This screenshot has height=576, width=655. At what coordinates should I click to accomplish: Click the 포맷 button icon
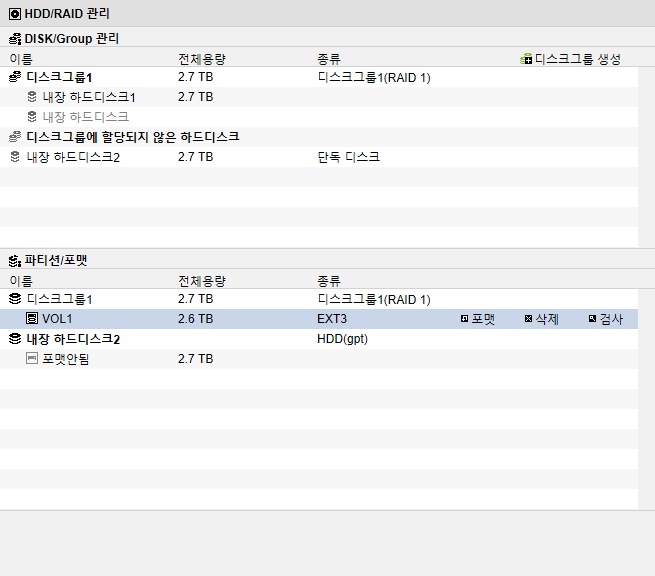point(465,319)
